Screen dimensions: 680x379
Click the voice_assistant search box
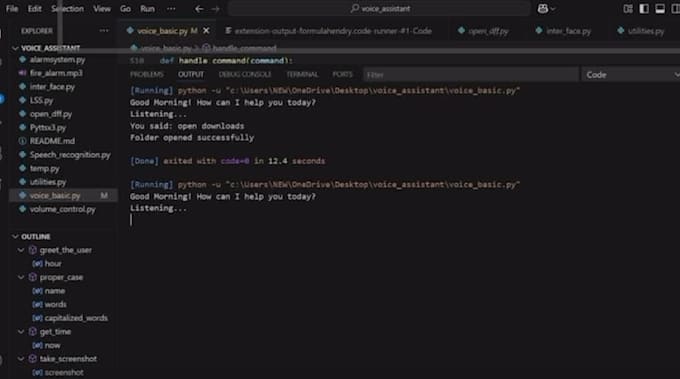click(379, 9)
